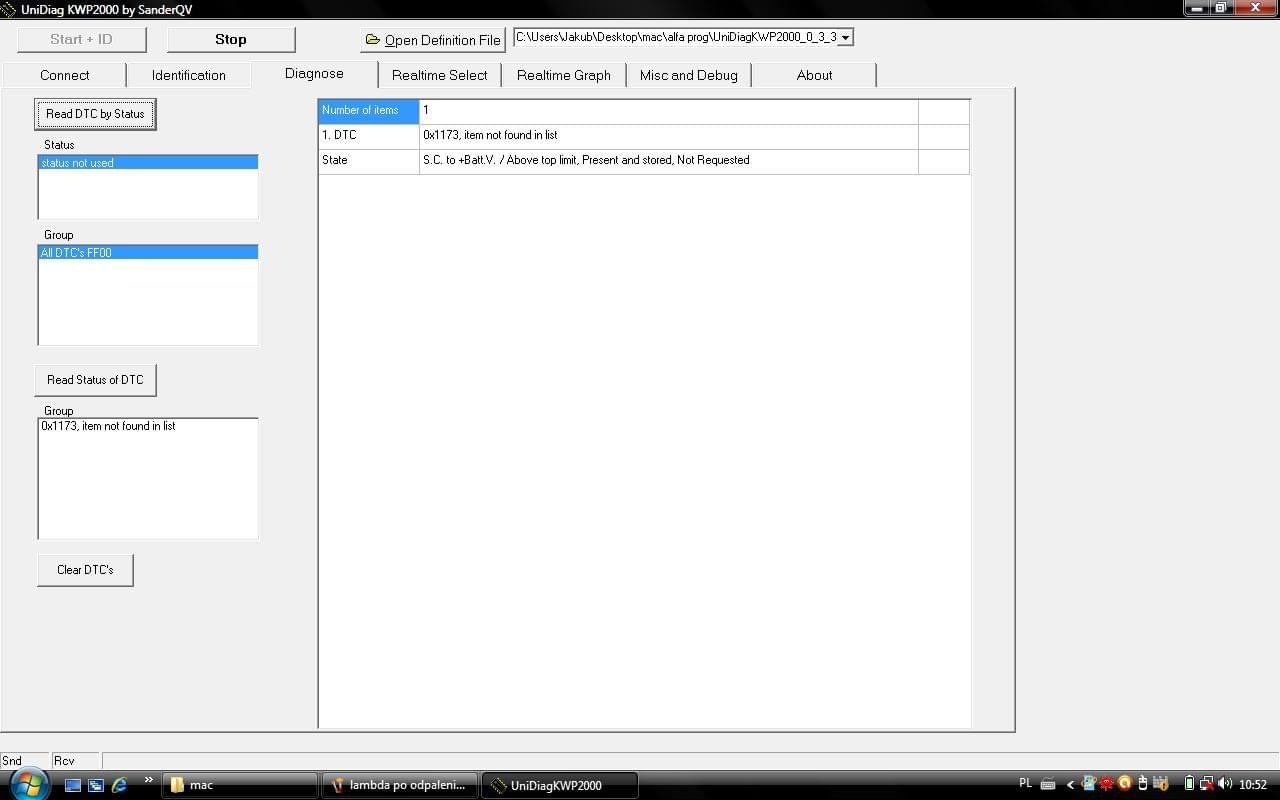Expand quick launch overflow chevron
This screenshot has width=1280, height=800.
(x=149, y=780)
